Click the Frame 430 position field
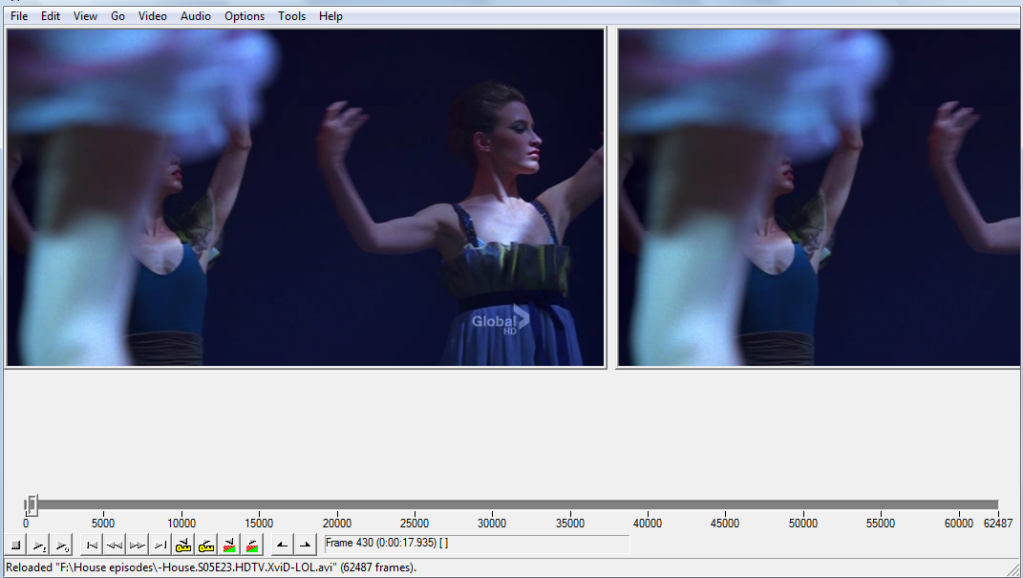This screenshot has width=1023, height=578. [x=477, y=543]
